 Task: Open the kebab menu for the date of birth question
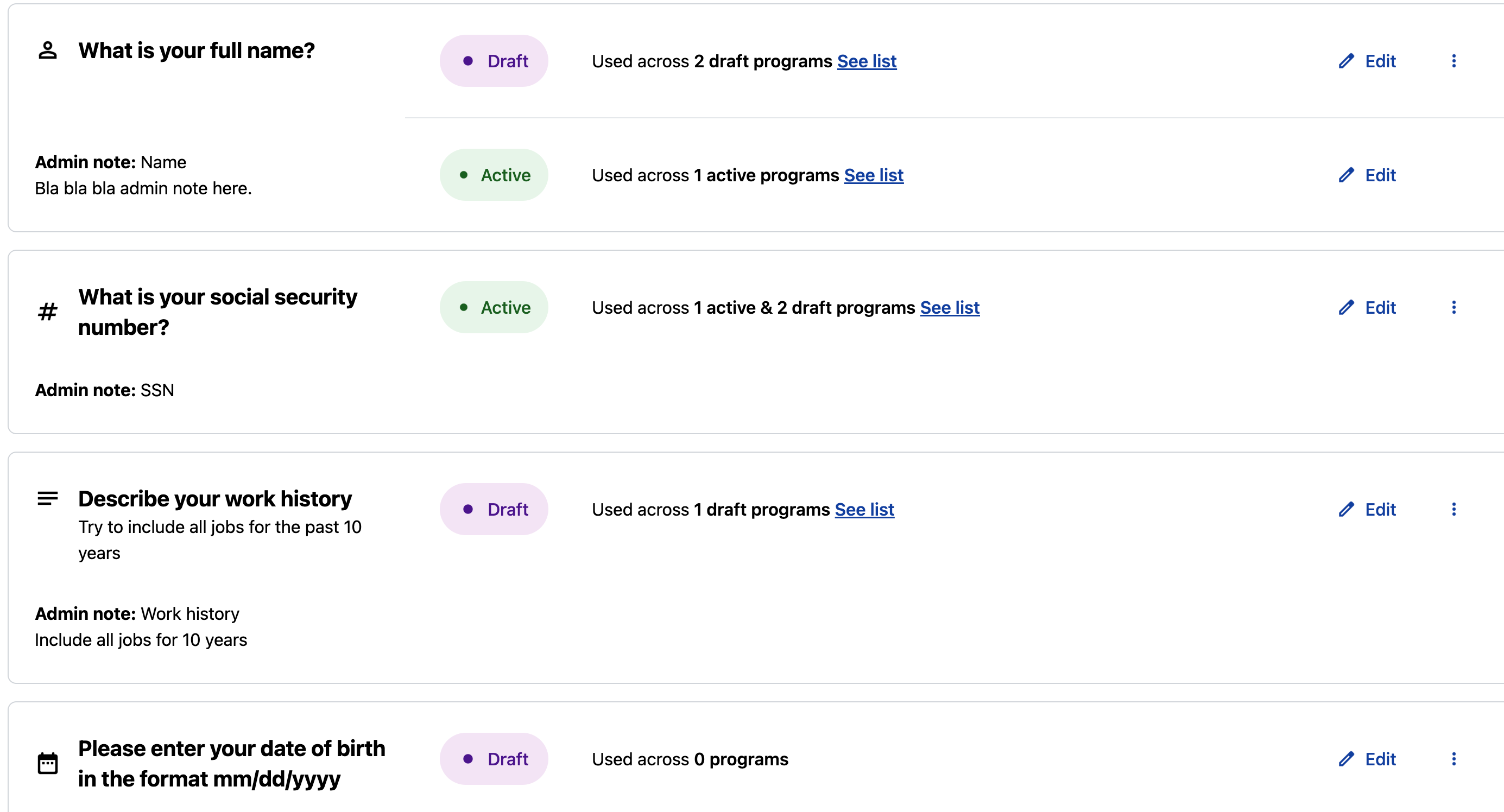(1454, 758)
